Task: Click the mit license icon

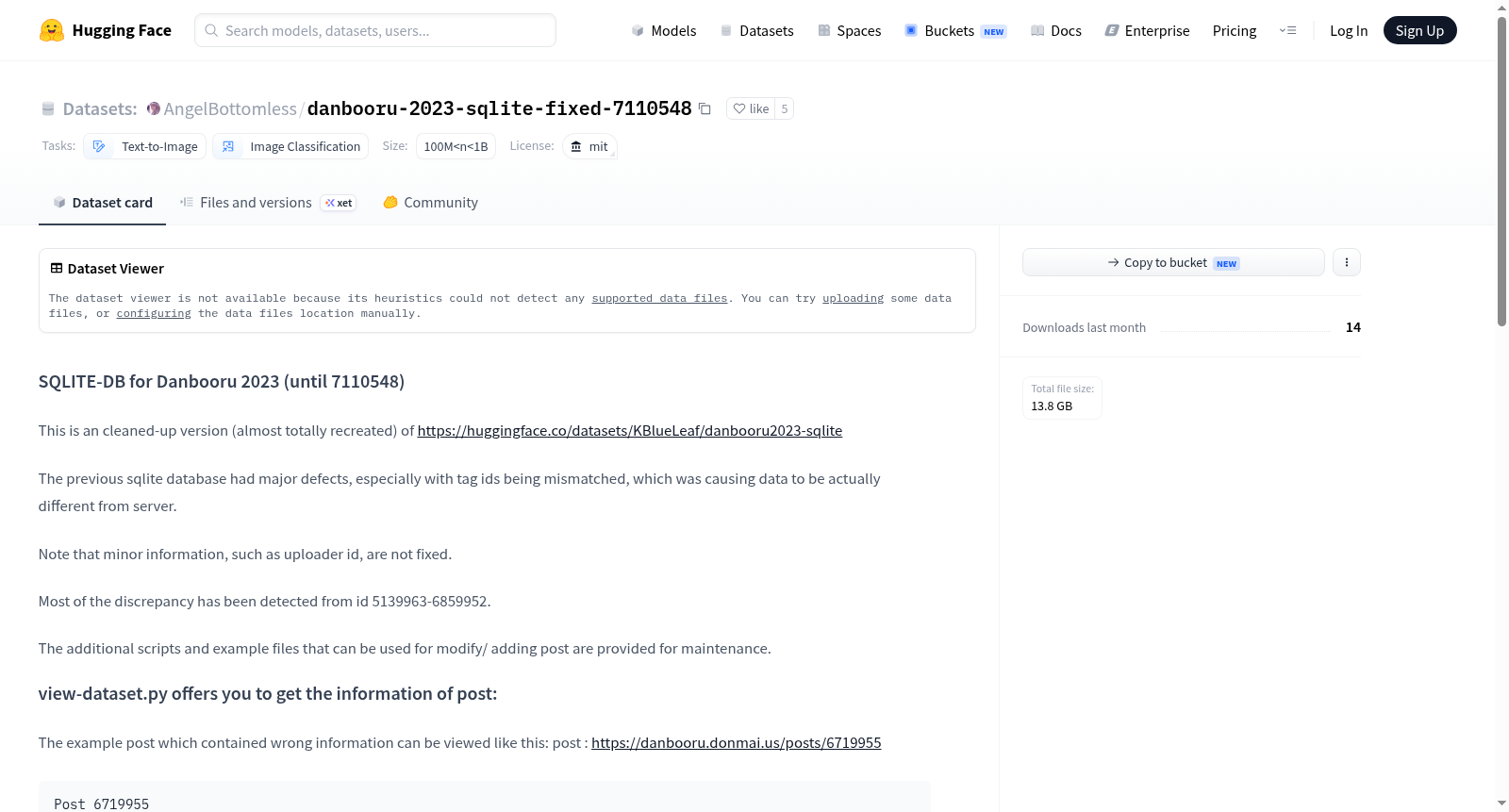Action: point(576,146)
